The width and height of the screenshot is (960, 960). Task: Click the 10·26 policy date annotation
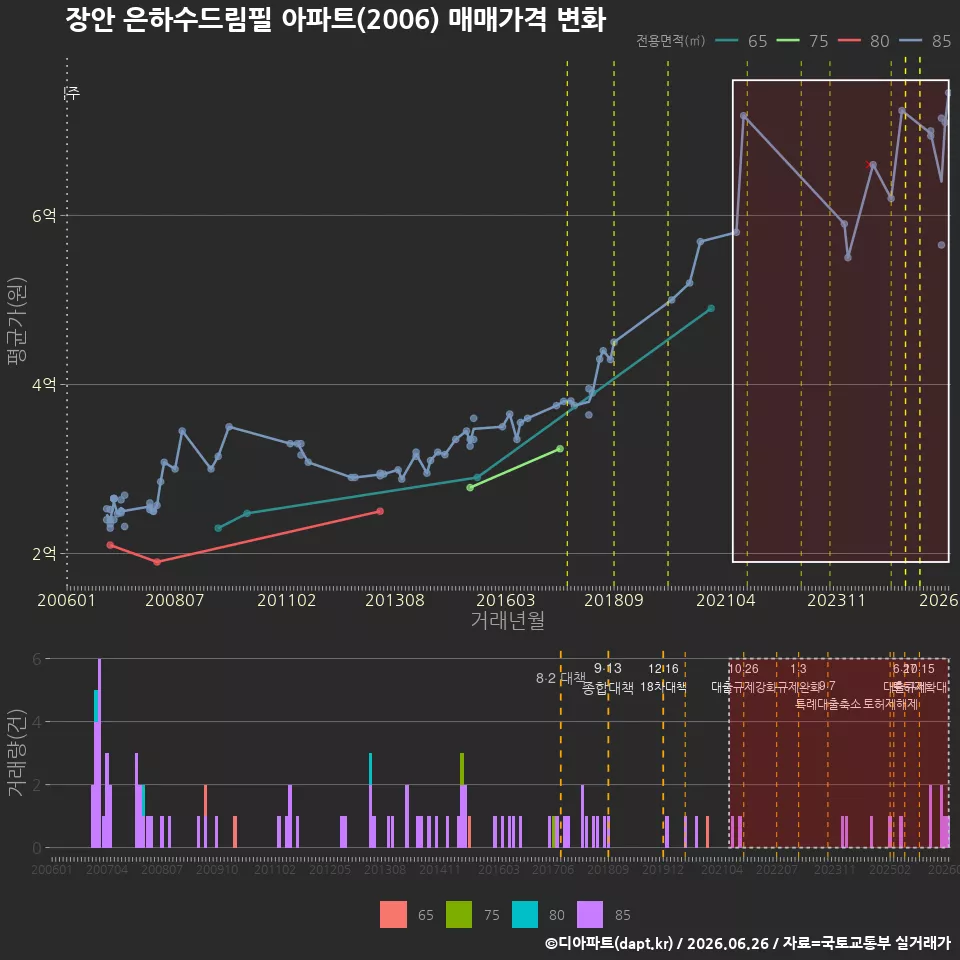pyautogui.click(x=743, y=669)
